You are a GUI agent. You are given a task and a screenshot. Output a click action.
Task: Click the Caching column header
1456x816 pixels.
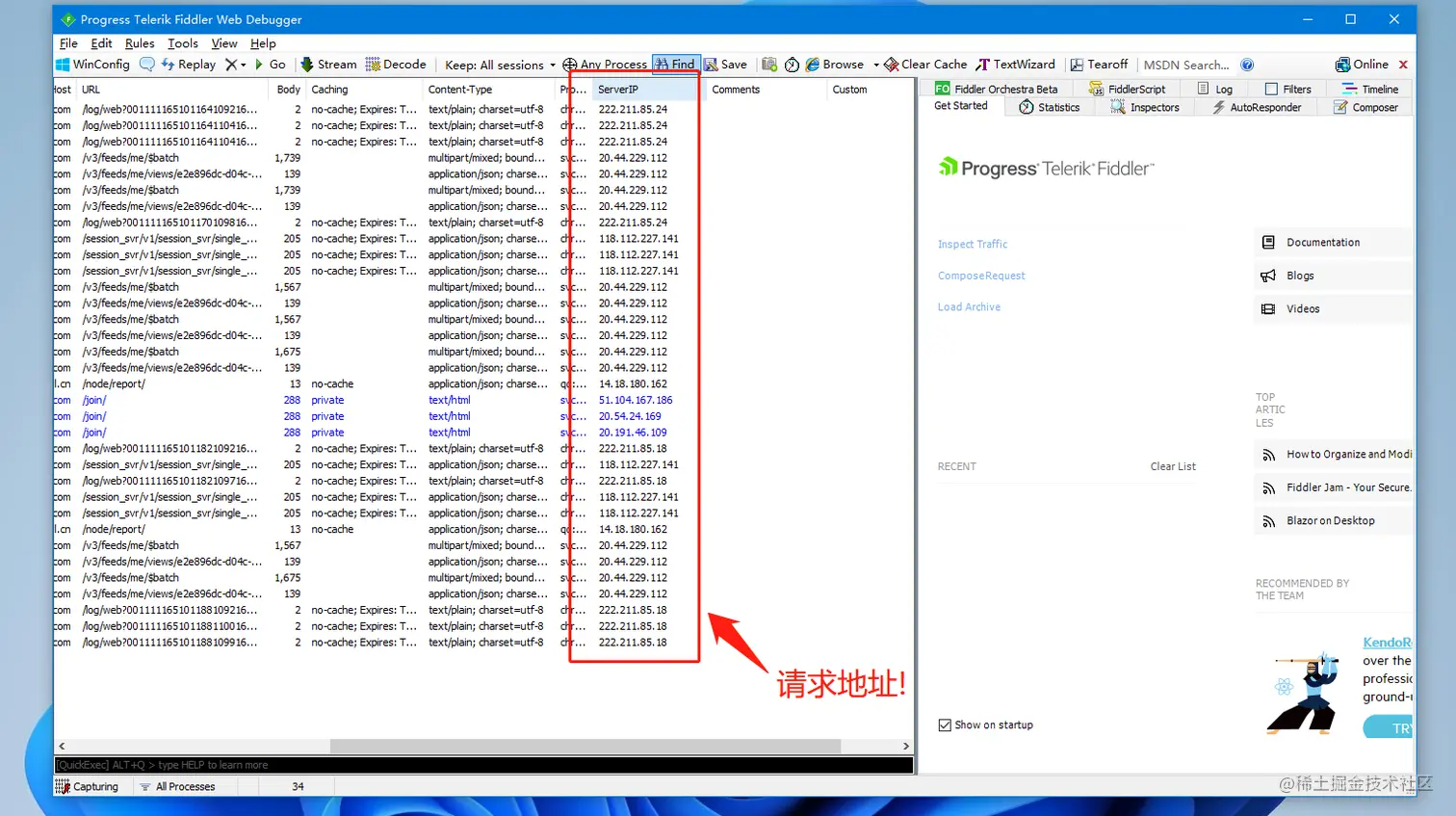pyautogui.click(x=364, y=89)
